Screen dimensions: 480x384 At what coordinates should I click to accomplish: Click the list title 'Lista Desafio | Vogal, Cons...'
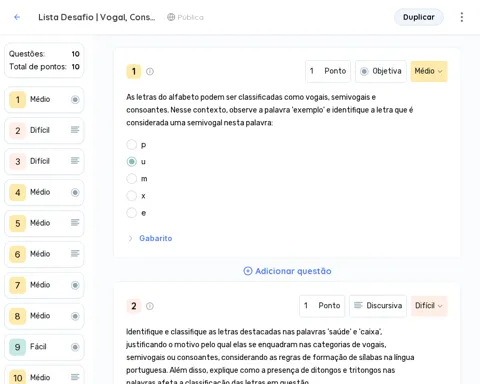click(x=97, y=17)
